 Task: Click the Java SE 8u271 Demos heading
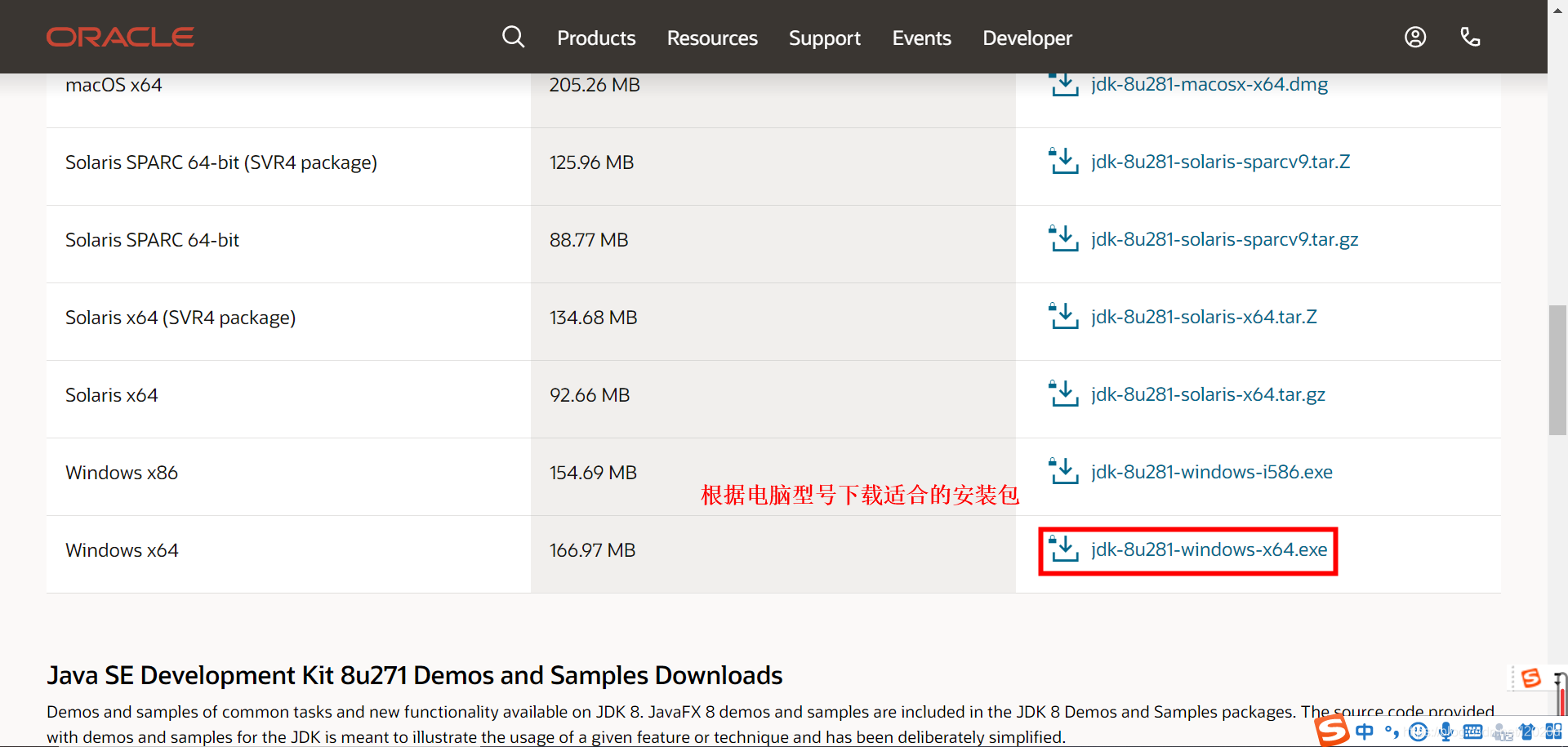coord(414,675)
